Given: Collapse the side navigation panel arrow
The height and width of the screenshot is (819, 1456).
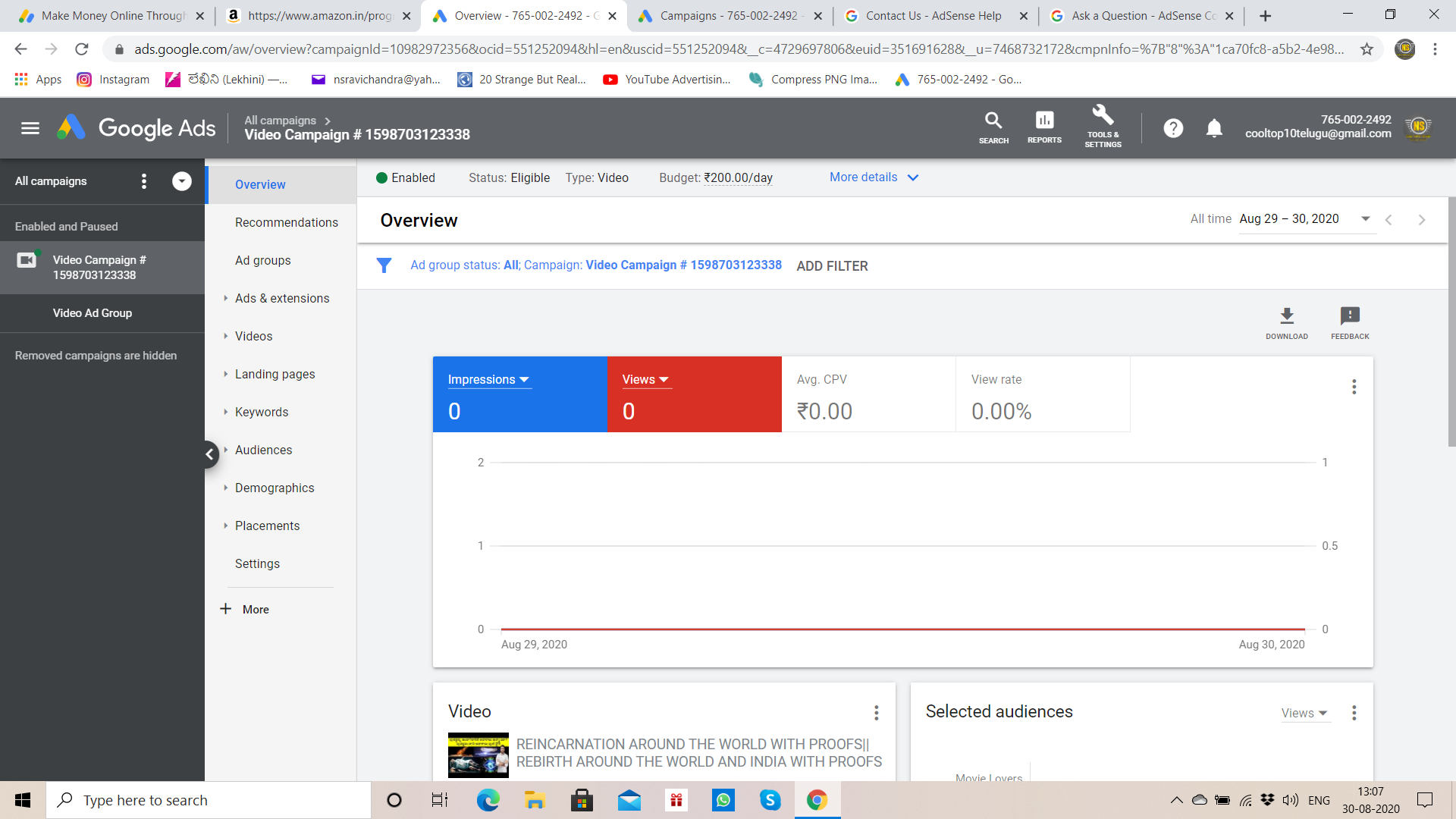Looking at the screenshot, I should 209,454.
